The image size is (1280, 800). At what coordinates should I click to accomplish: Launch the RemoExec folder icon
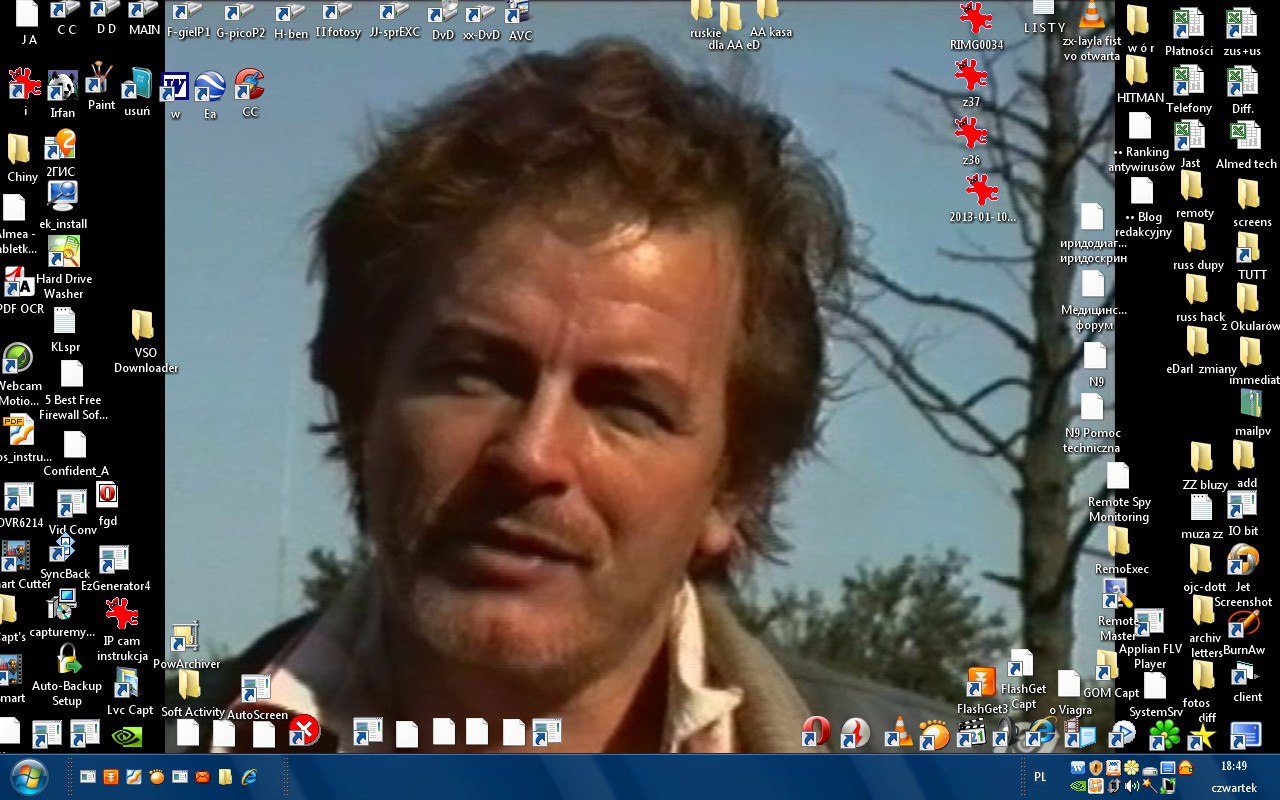tap(1119, 542)
